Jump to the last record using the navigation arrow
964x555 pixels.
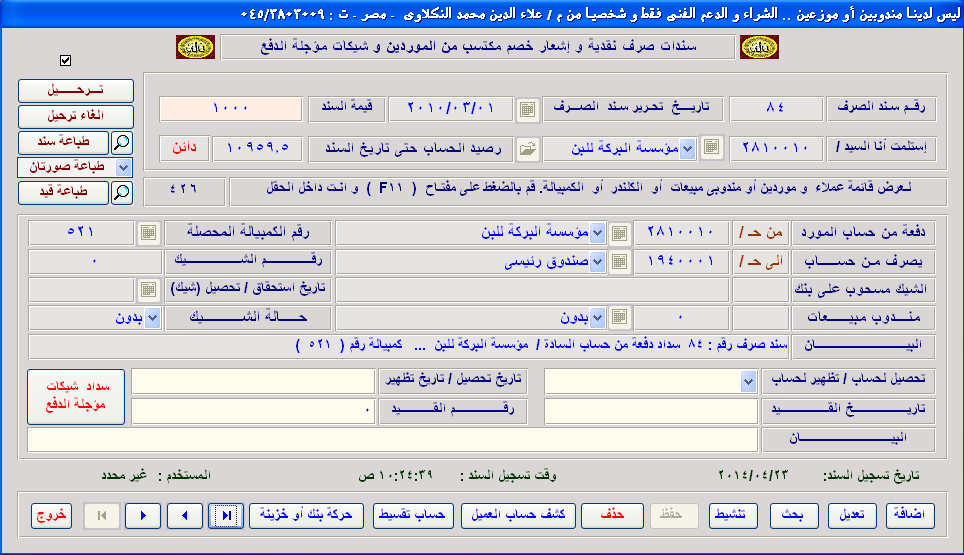pos(227,516)
